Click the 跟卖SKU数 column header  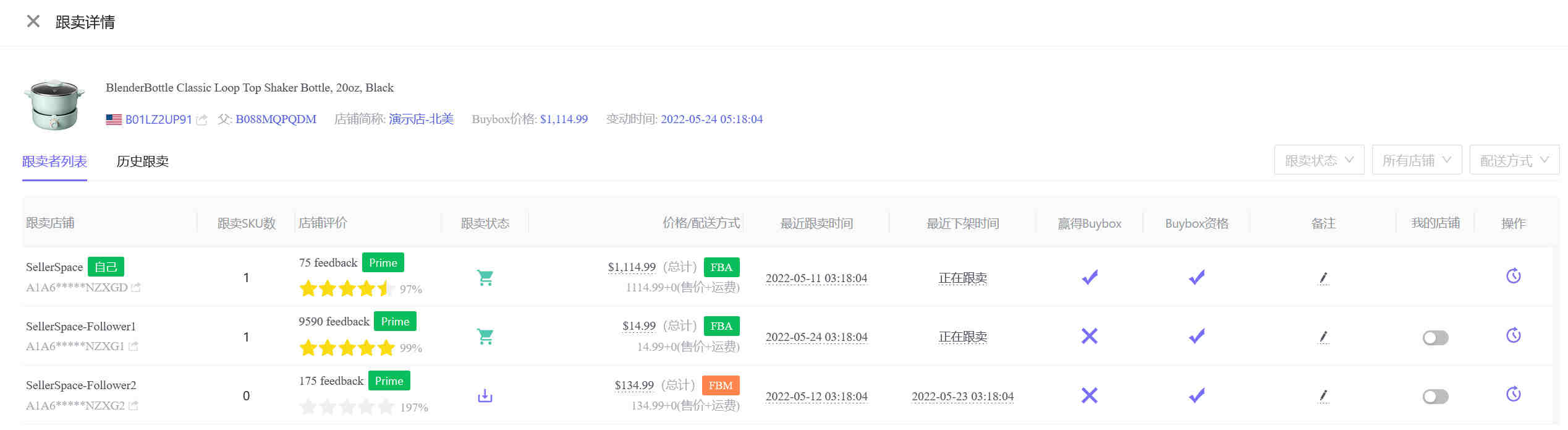point(246,223)
